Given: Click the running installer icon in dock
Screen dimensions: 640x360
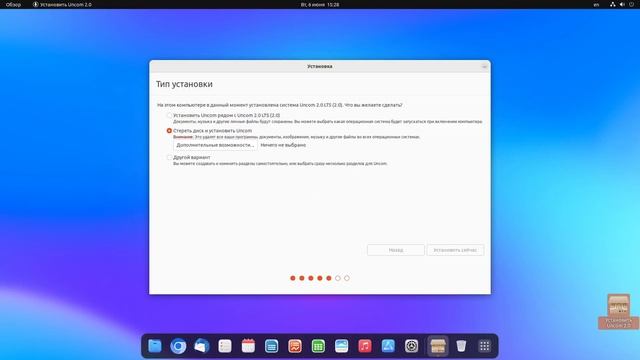Looking at the screenshot, I should [438, 346].
